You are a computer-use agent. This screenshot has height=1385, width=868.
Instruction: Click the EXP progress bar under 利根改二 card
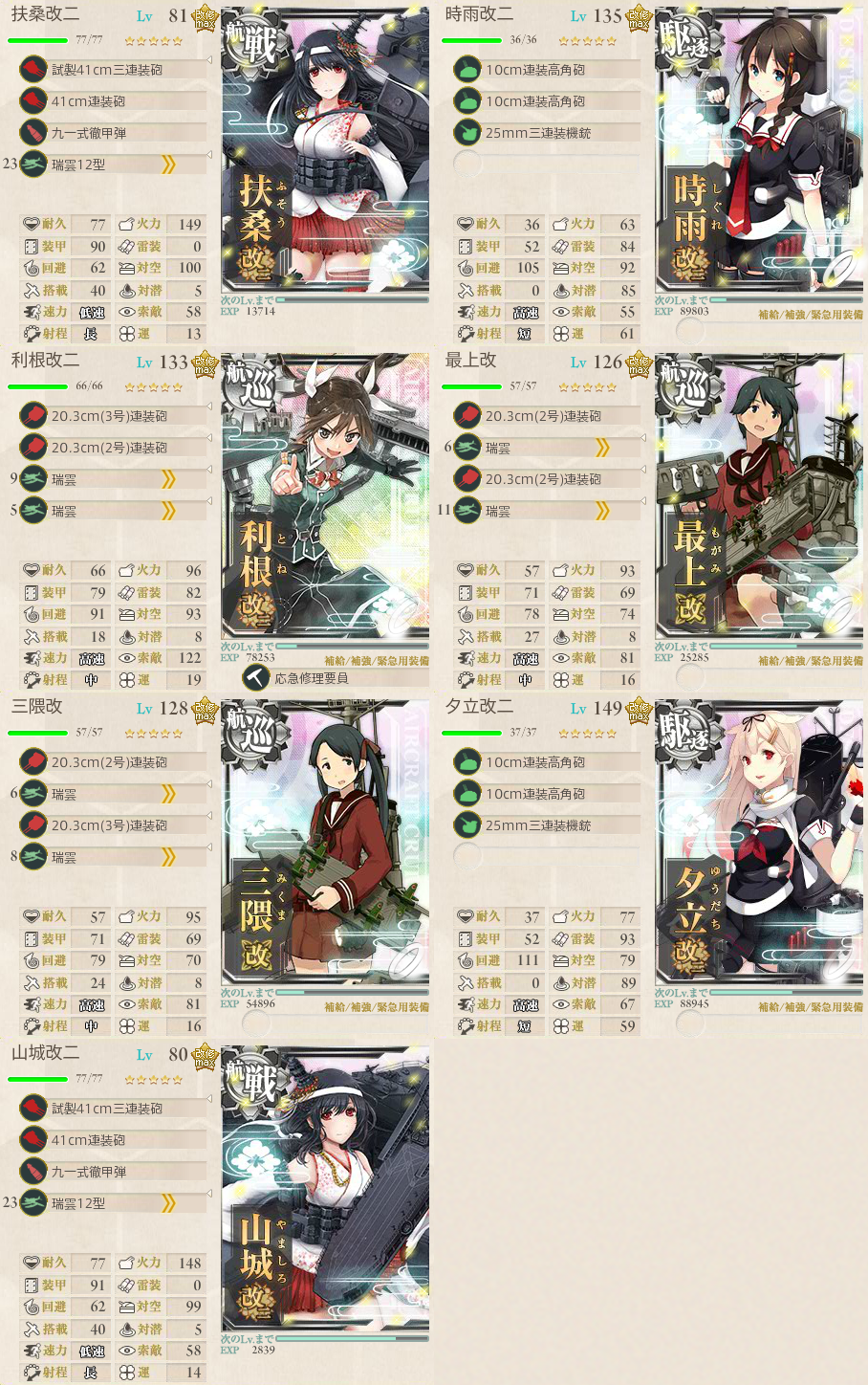[352, 646]
